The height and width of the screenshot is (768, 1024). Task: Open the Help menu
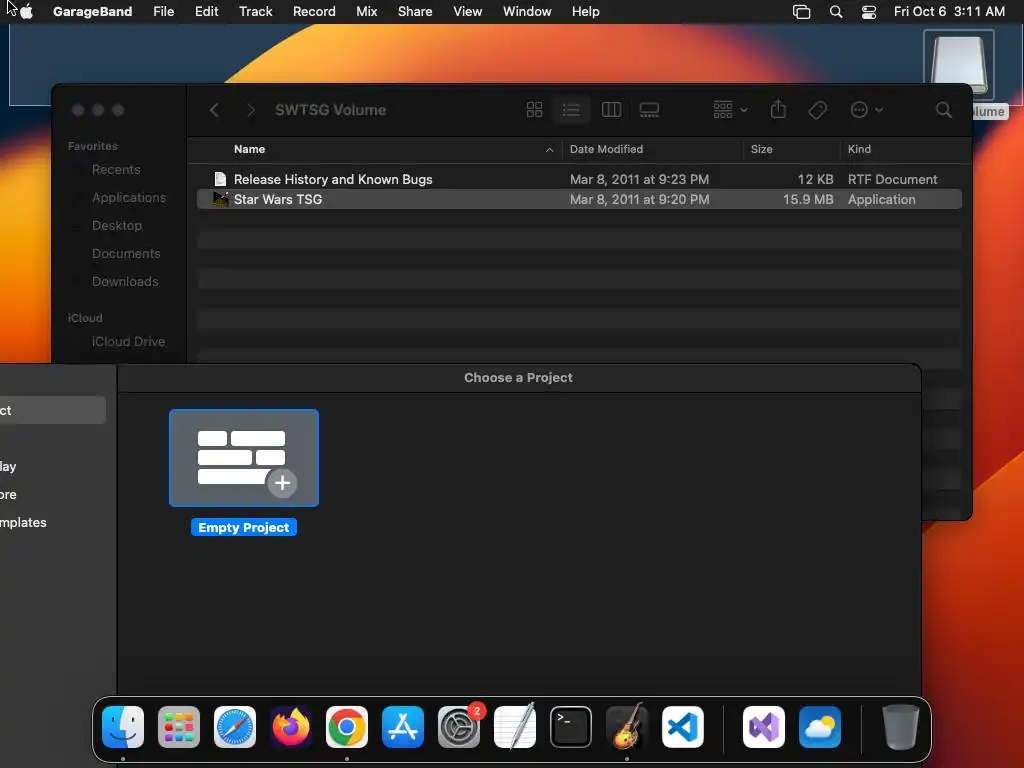point(585,12)
